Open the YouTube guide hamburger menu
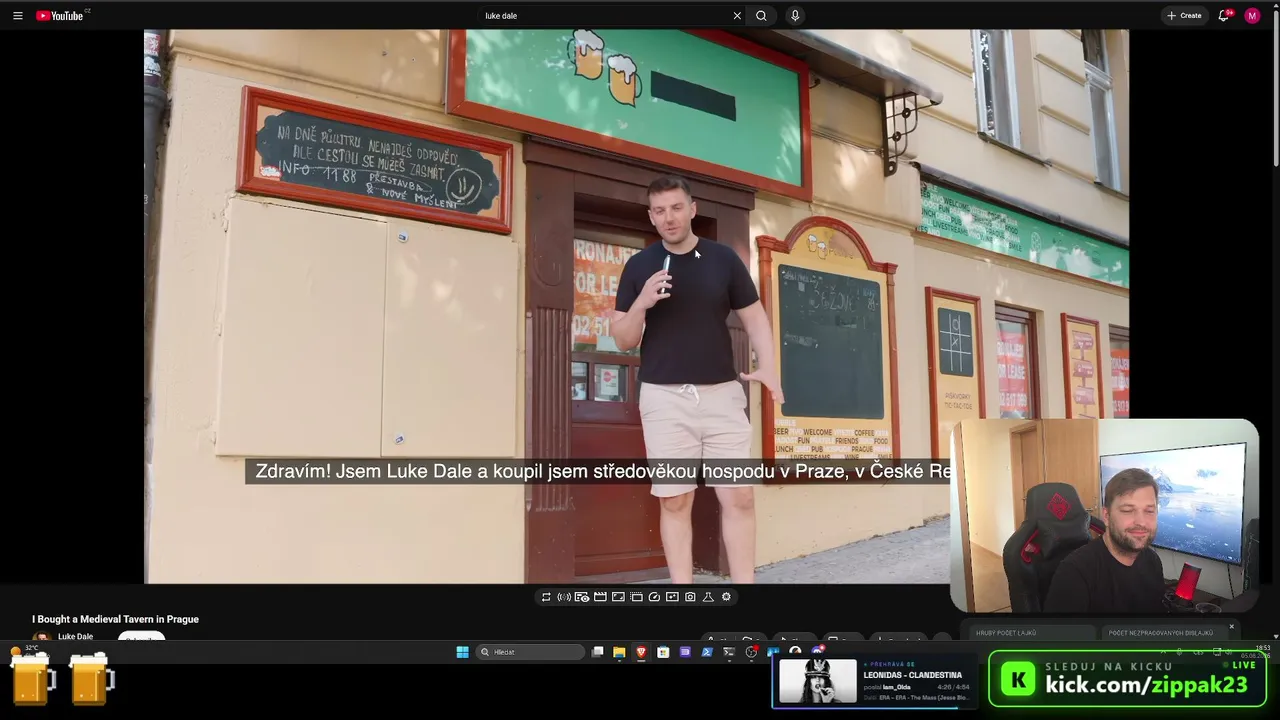This screenshot has height=720, width=1280. (x=17, y=16)
